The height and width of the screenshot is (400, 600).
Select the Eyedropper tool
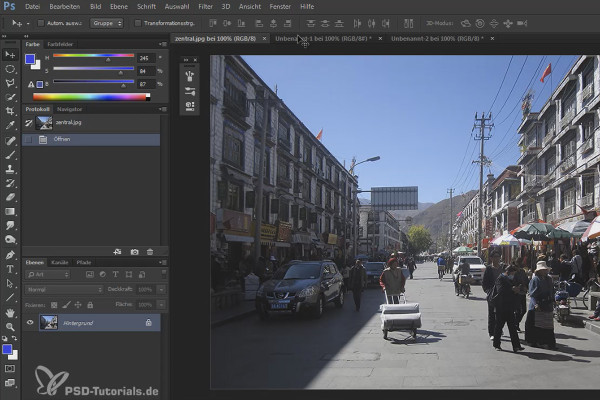pyautogui.click(x=10, y=126)
